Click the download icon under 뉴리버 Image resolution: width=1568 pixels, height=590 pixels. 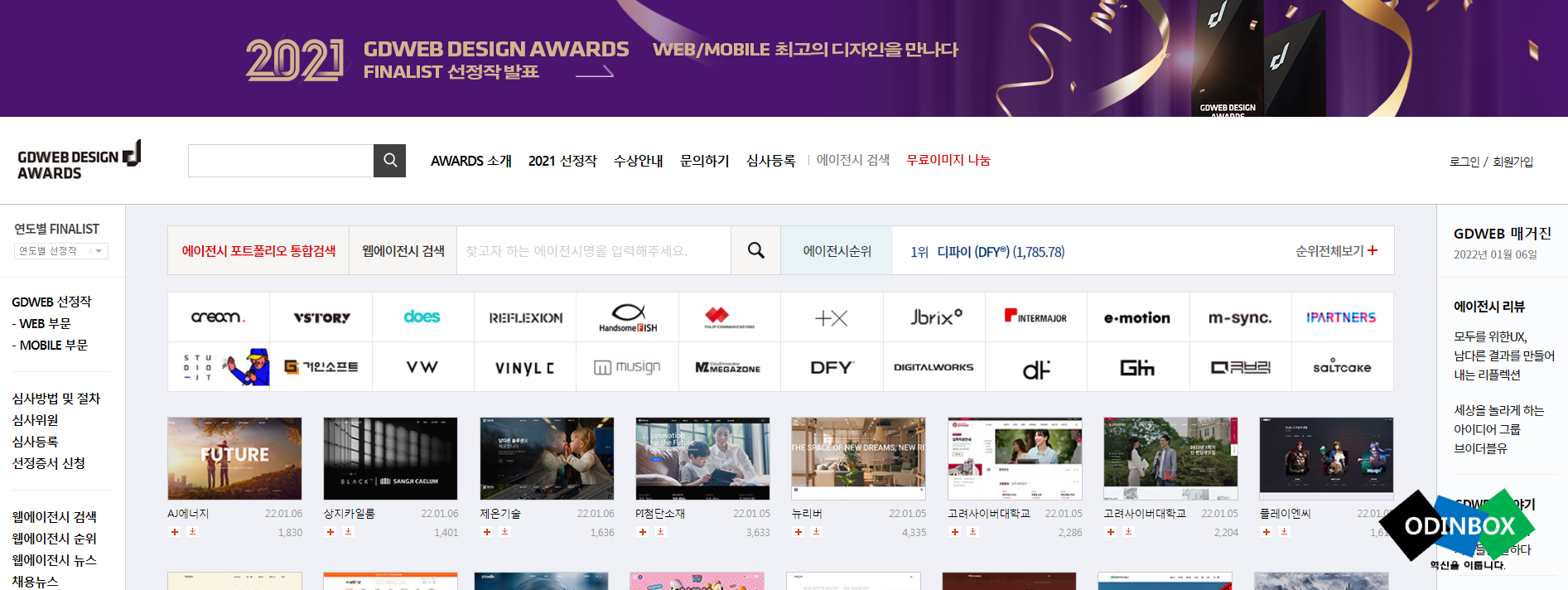pyautogui.click(x=817, y=532)
